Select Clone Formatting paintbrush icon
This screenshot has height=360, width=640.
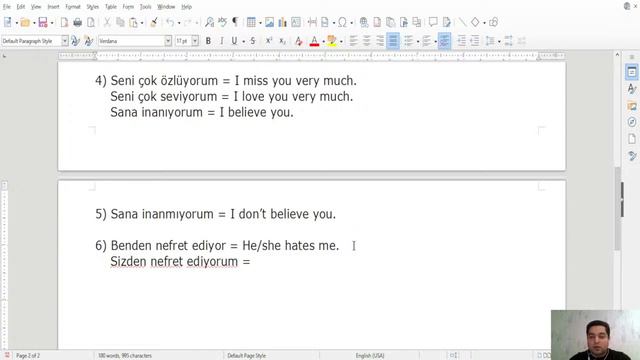click(154, 22)
